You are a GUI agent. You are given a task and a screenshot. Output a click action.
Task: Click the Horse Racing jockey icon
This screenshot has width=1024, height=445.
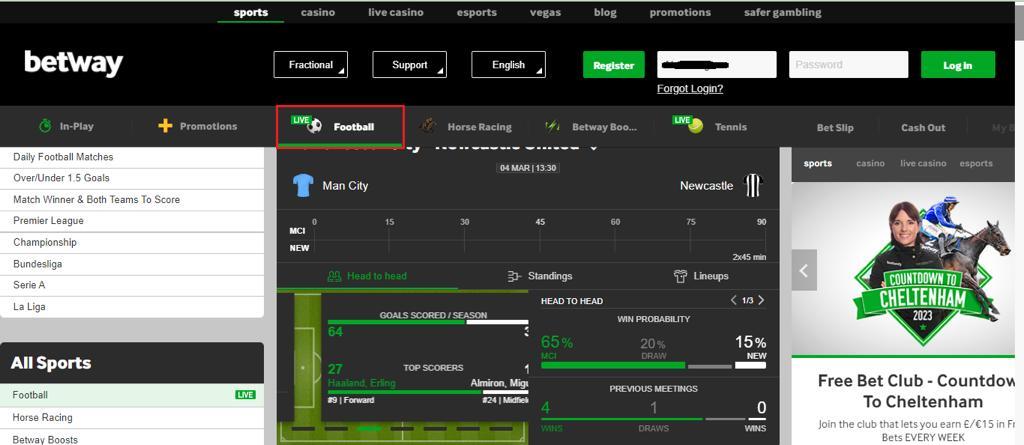(x=428, y=126)
